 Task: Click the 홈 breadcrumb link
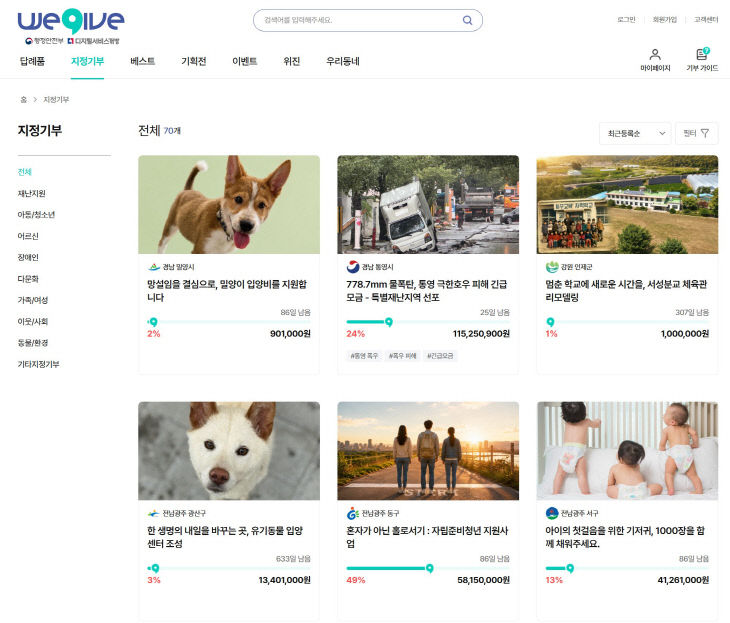23,100
